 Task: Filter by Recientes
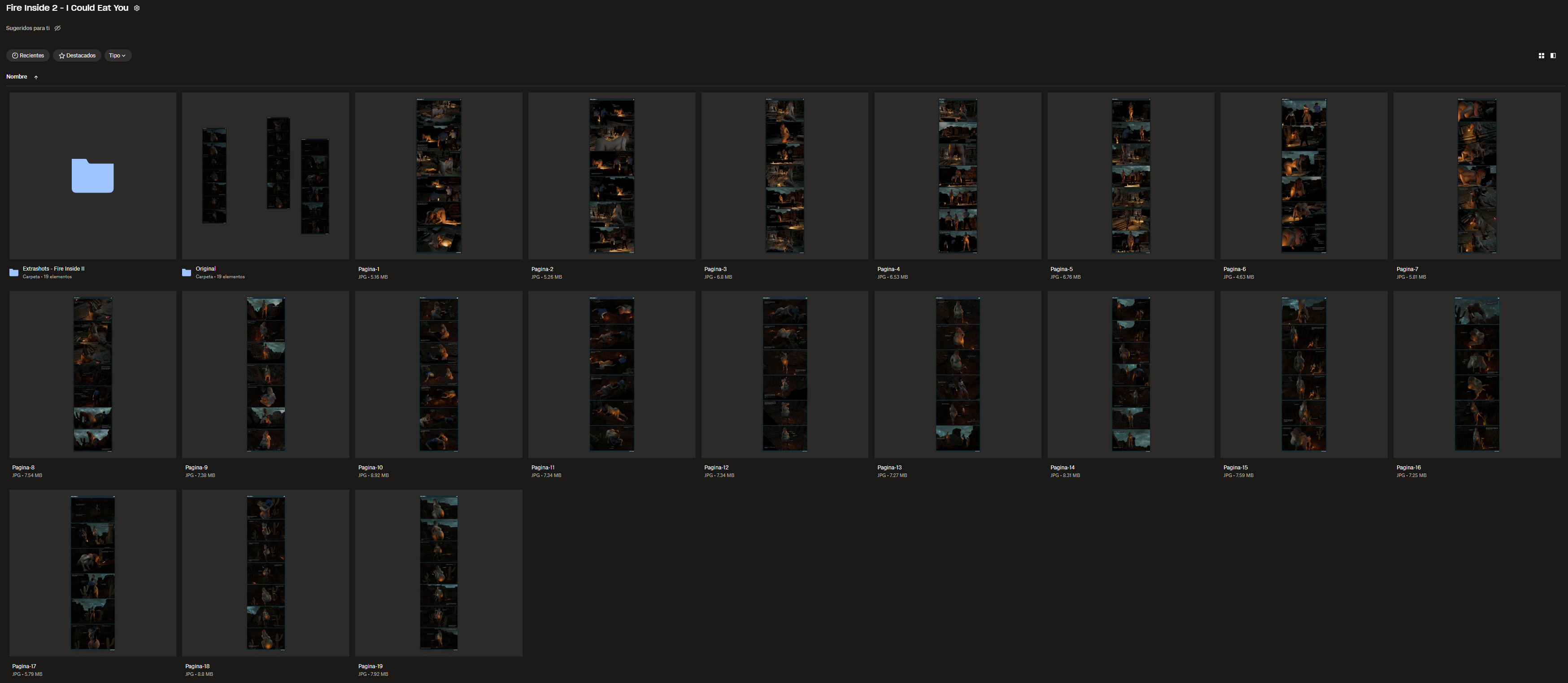[28, 56]
